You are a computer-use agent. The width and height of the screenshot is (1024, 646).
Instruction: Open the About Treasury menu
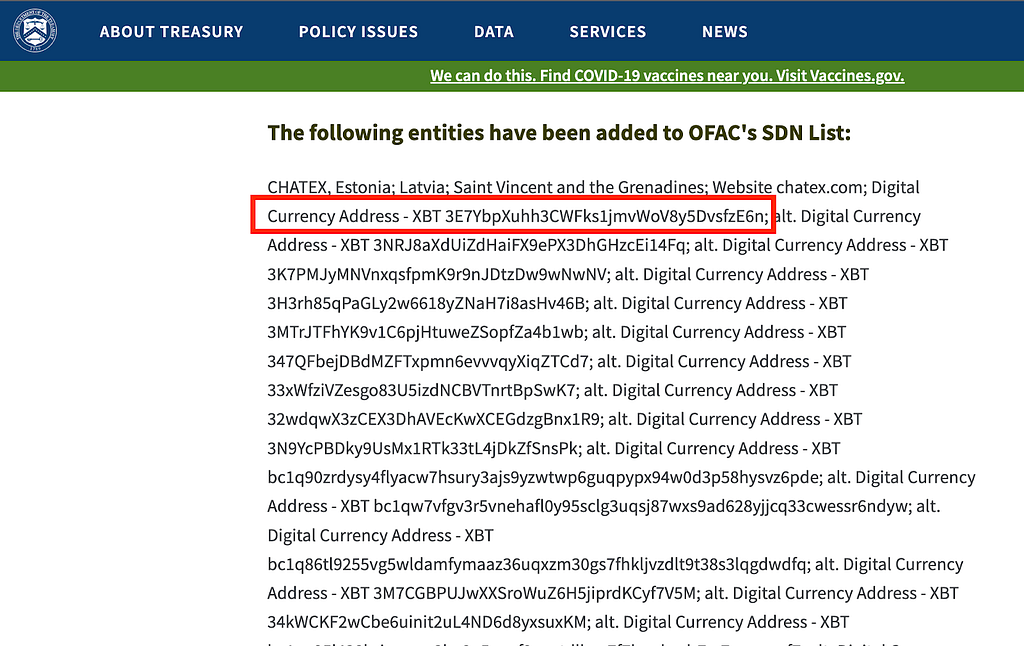click(171, 32)
